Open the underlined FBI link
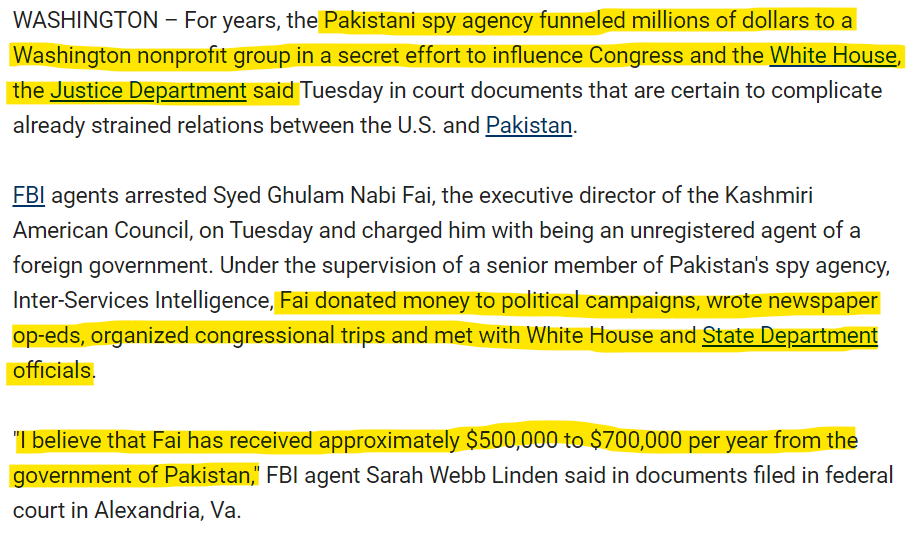 (x=29, y=195)
